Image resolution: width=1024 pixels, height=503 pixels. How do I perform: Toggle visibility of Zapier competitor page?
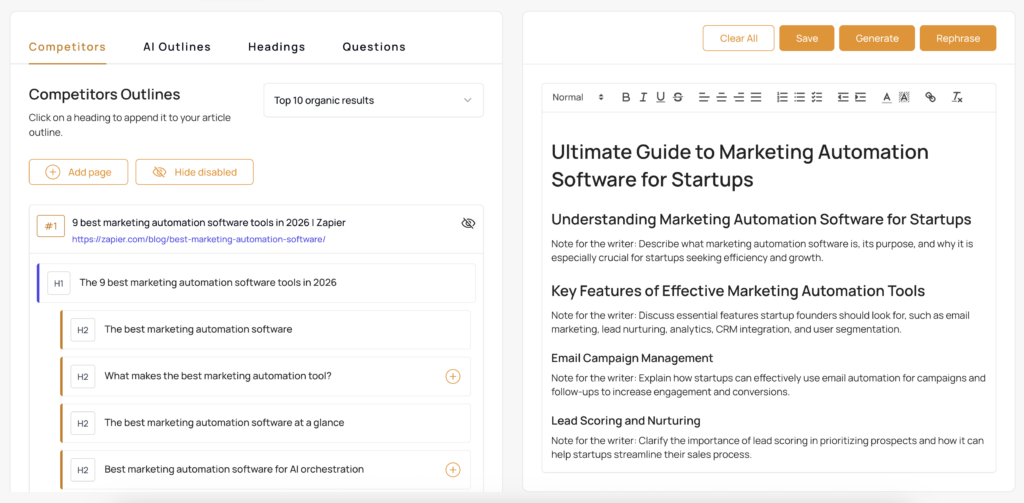tap(468, 223)
